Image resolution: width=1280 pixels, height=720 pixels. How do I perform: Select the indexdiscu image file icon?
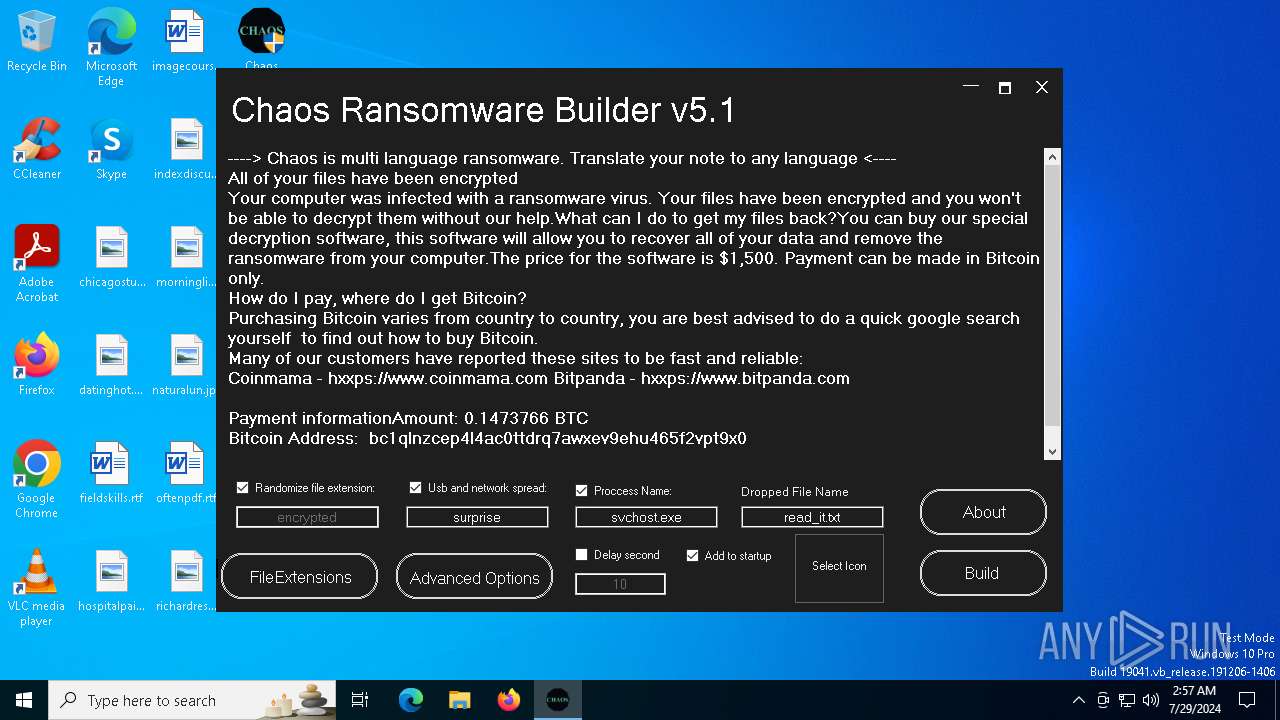(x=185, y=149)
